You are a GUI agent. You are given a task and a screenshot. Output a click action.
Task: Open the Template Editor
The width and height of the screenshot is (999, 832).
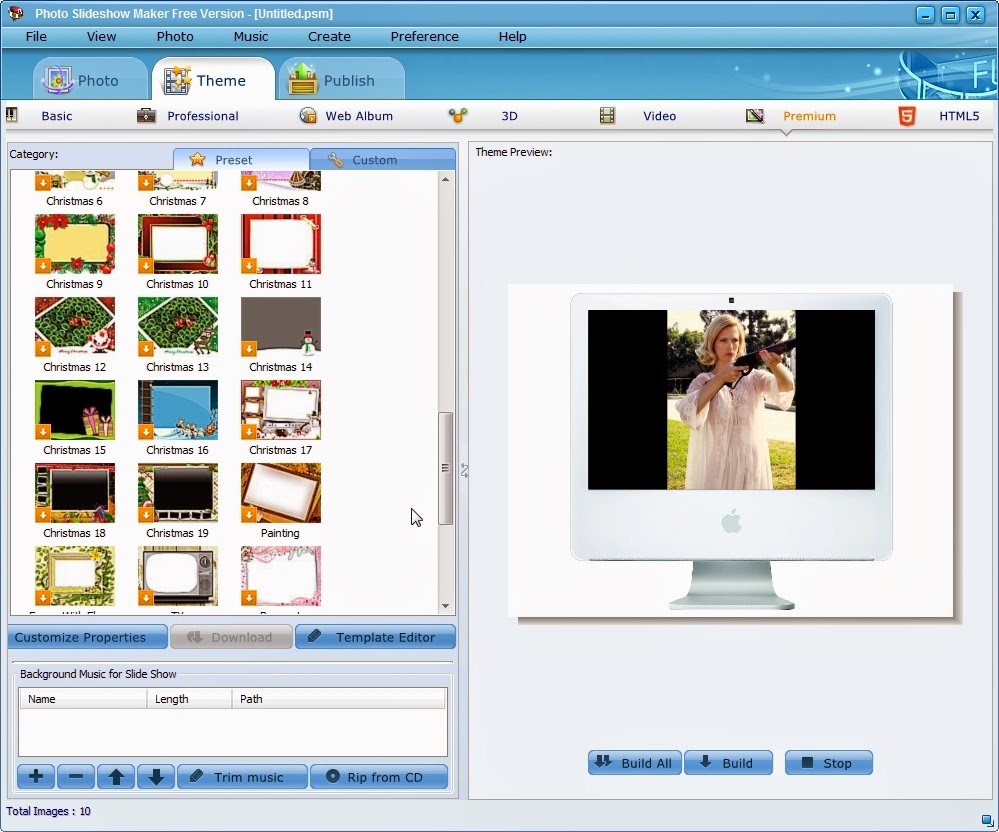click(375, 636)
